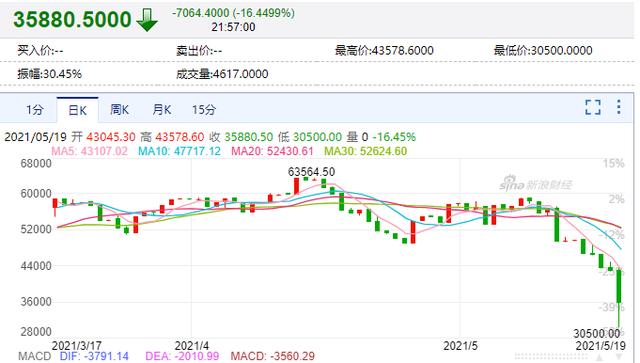Switch to the 周K weekly tab

(119, 110)
